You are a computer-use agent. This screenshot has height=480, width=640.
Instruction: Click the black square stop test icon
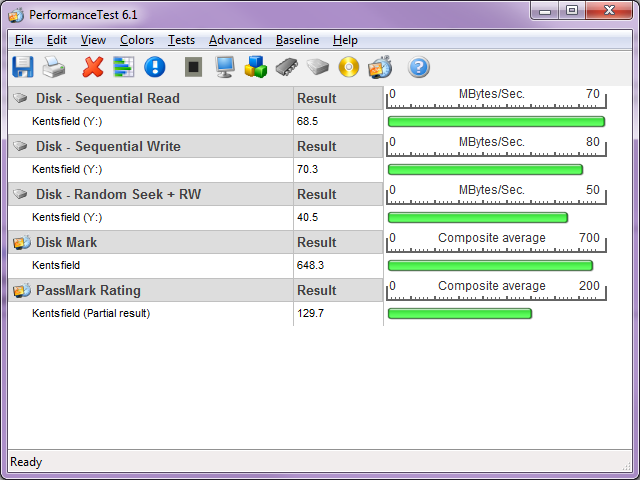click(x=193, y=67)
